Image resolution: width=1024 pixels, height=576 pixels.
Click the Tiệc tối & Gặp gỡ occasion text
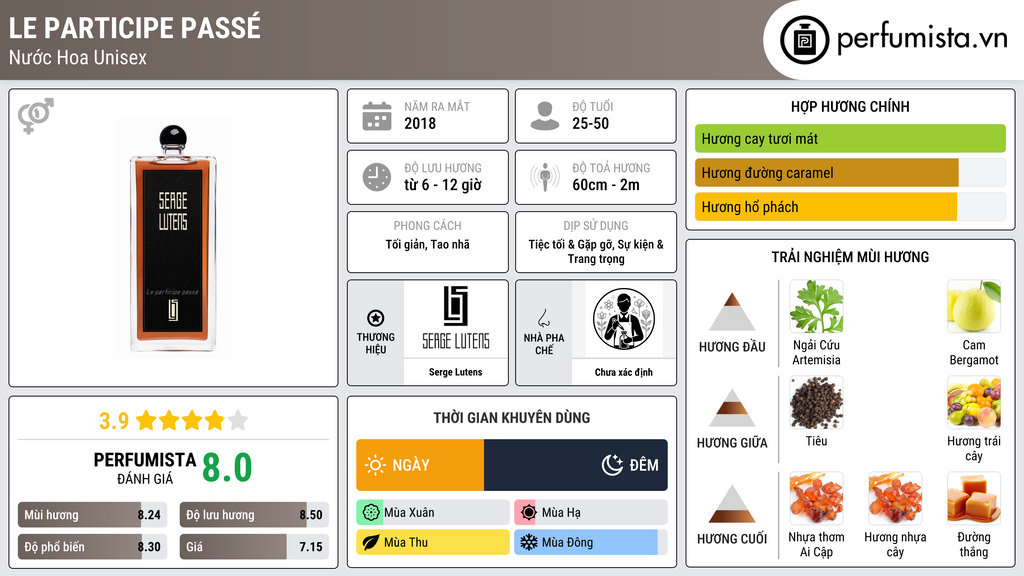coord(596,251)
